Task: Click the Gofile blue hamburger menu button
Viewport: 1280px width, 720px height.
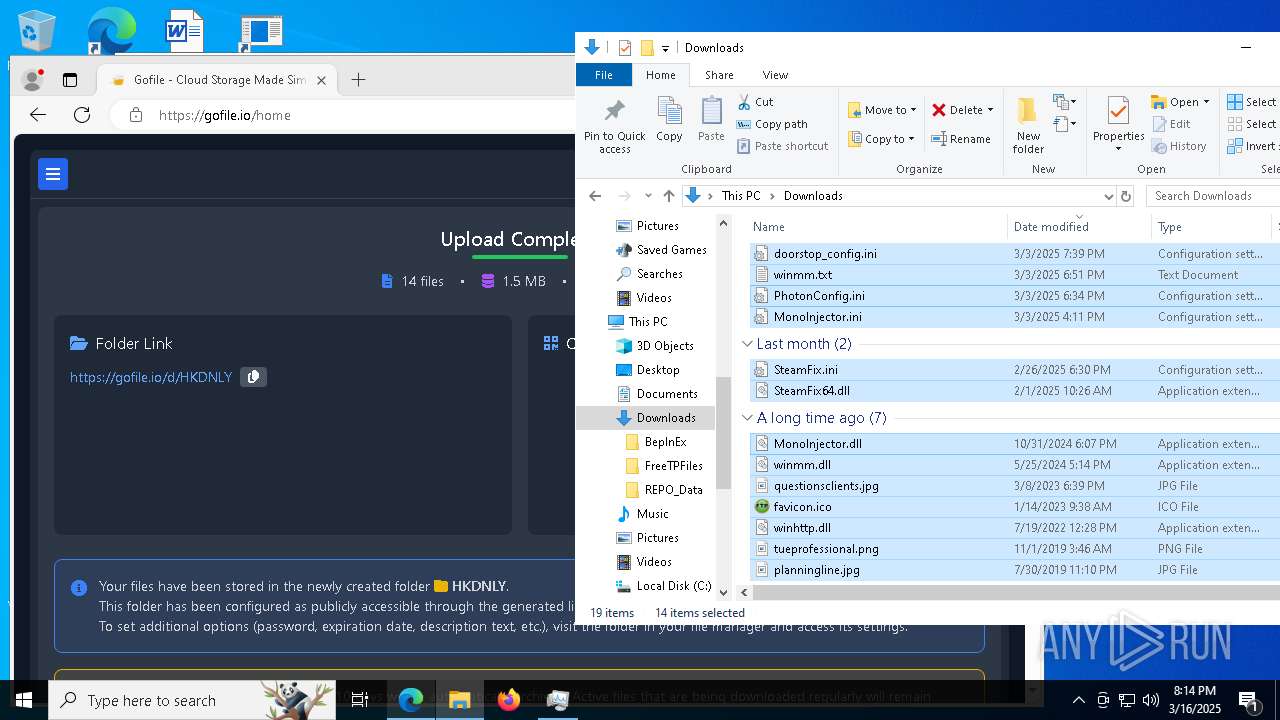Action: (53, 174)
